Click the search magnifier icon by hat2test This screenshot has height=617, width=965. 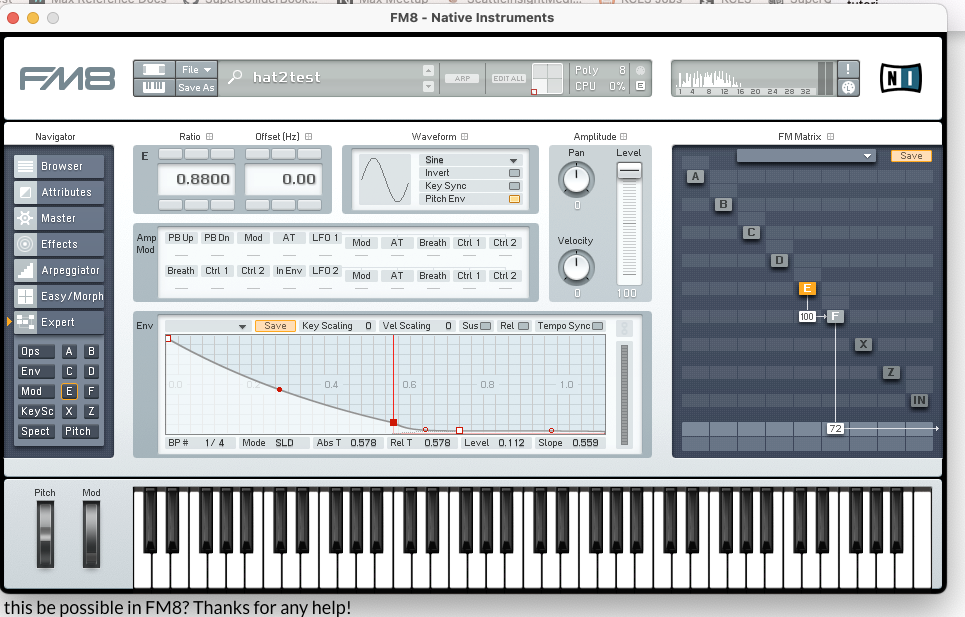[235, 77]
